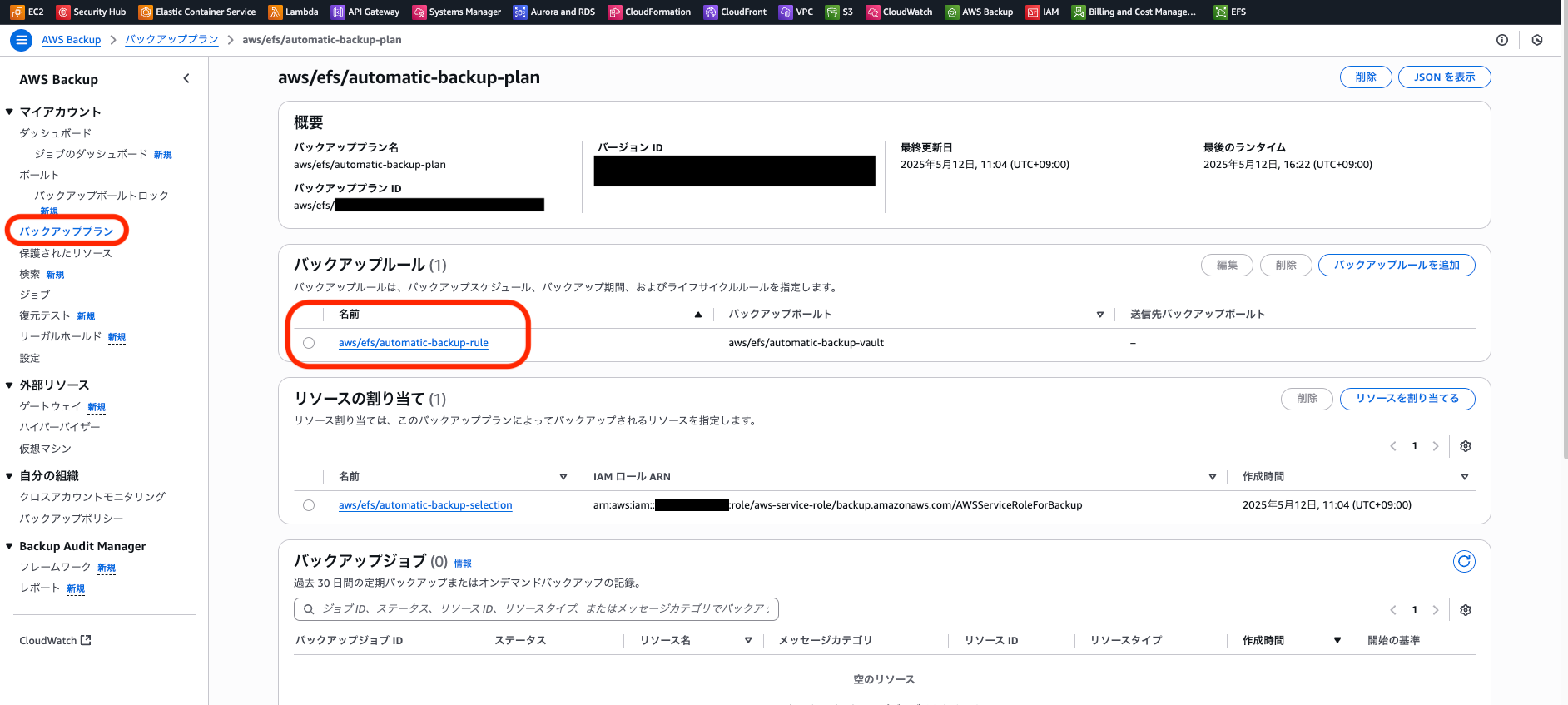Collapse the 外部リソース section

point(9,385)
